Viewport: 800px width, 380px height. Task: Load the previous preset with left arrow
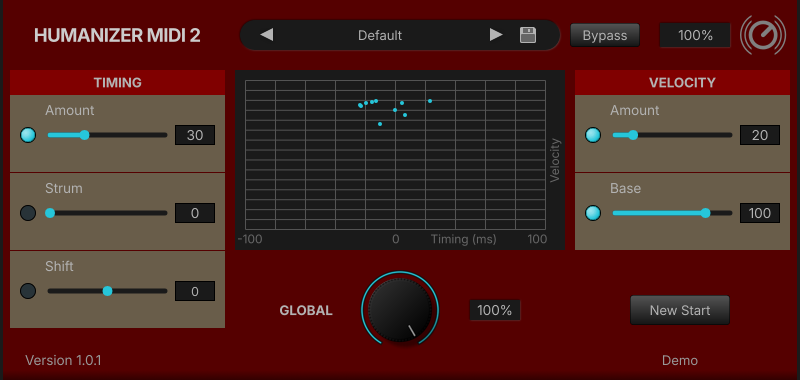click(x=267, y=35)
